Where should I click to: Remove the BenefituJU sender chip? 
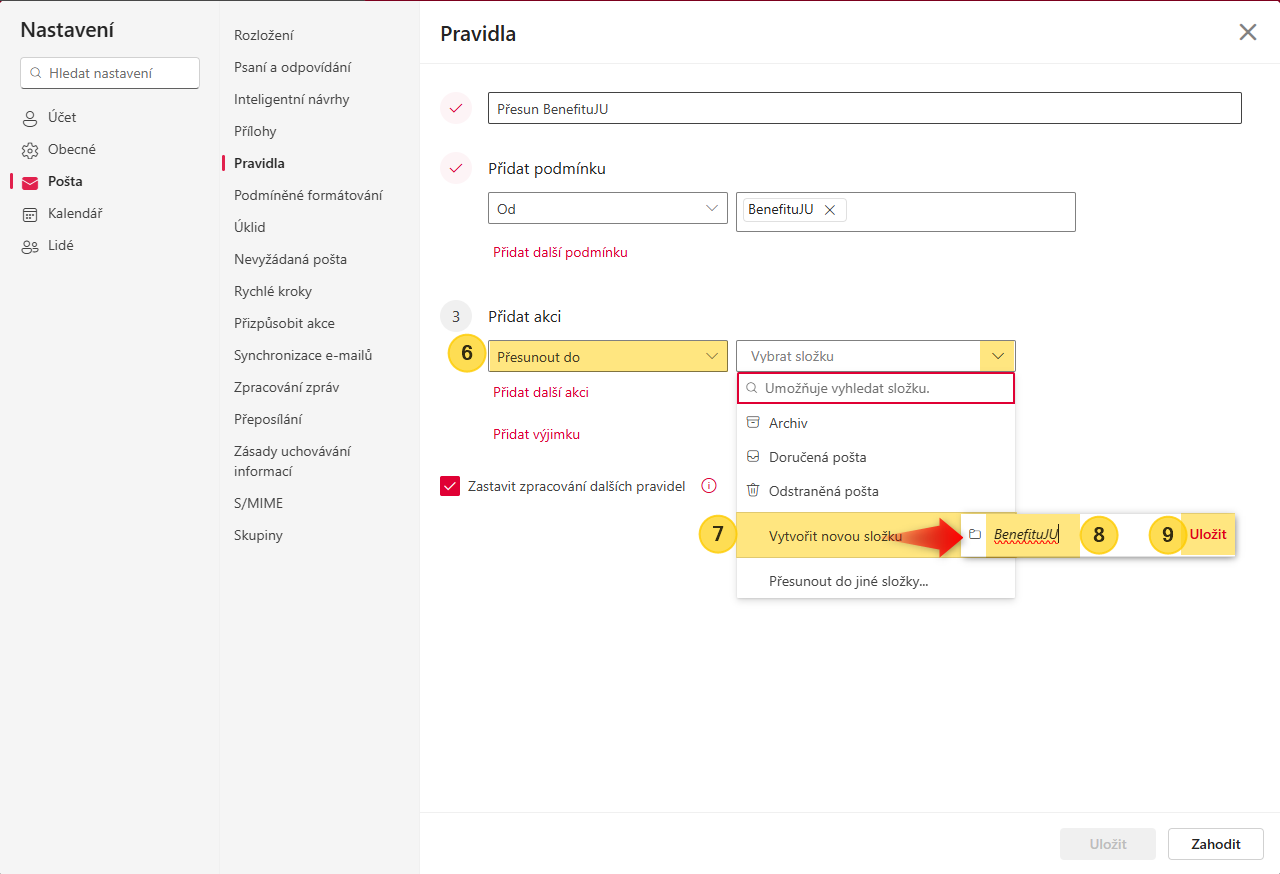click(x=829, y=210)
